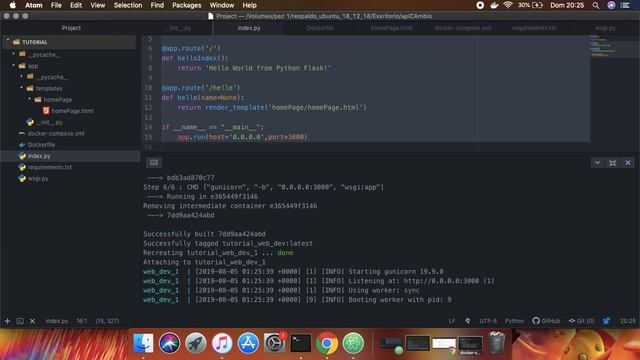Open the Help menu
Viewport: 640px width, 360px height.
[249, 5]
